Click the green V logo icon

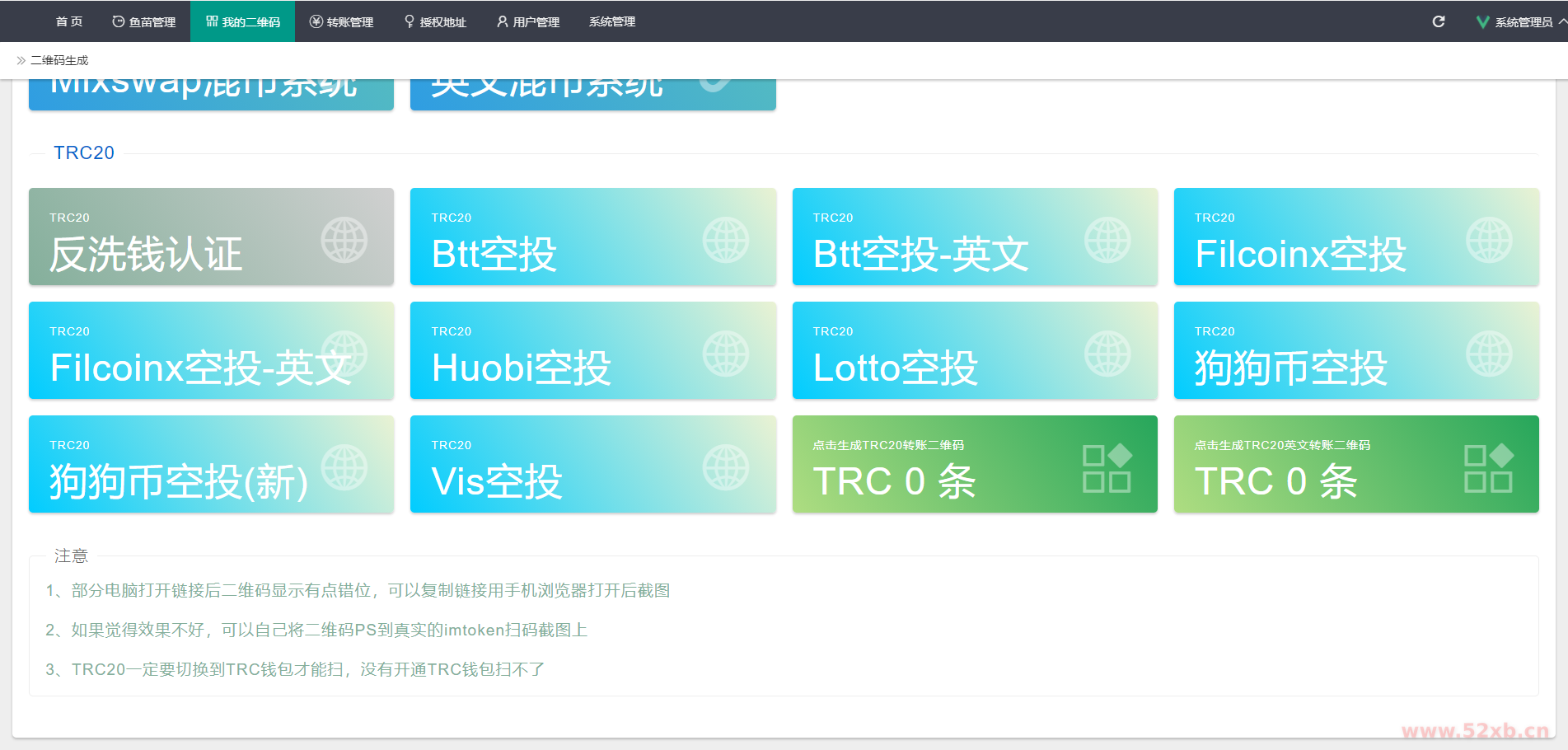(1482, 22)
